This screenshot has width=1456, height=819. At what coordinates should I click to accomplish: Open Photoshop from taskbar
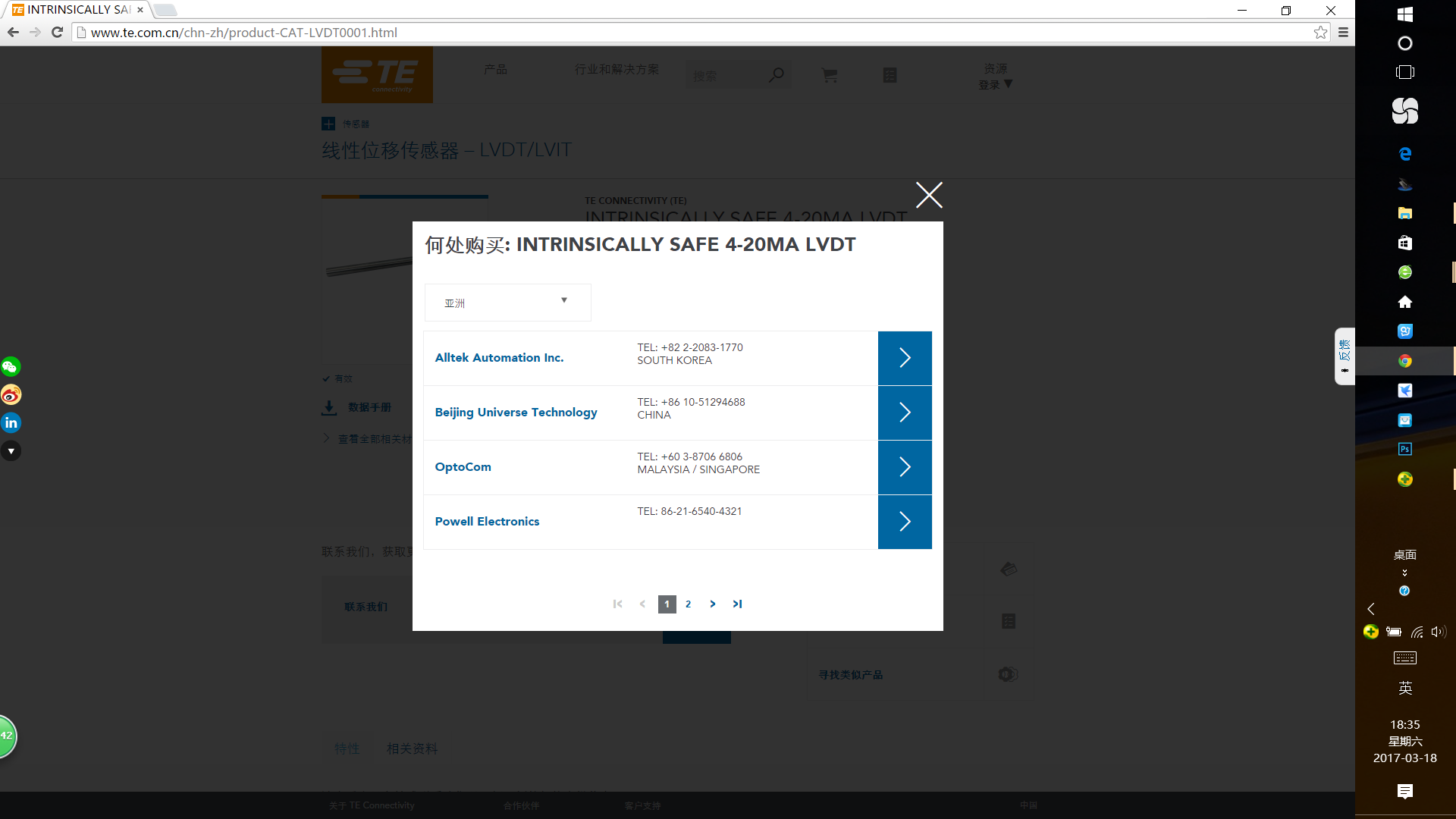tap(1404, 449)
